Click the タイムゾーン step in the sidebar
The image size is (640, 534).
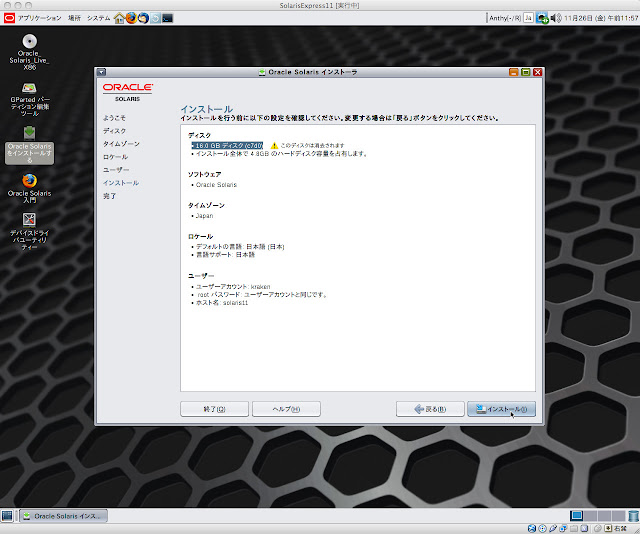pyautogui.click(x=121, y=144)
